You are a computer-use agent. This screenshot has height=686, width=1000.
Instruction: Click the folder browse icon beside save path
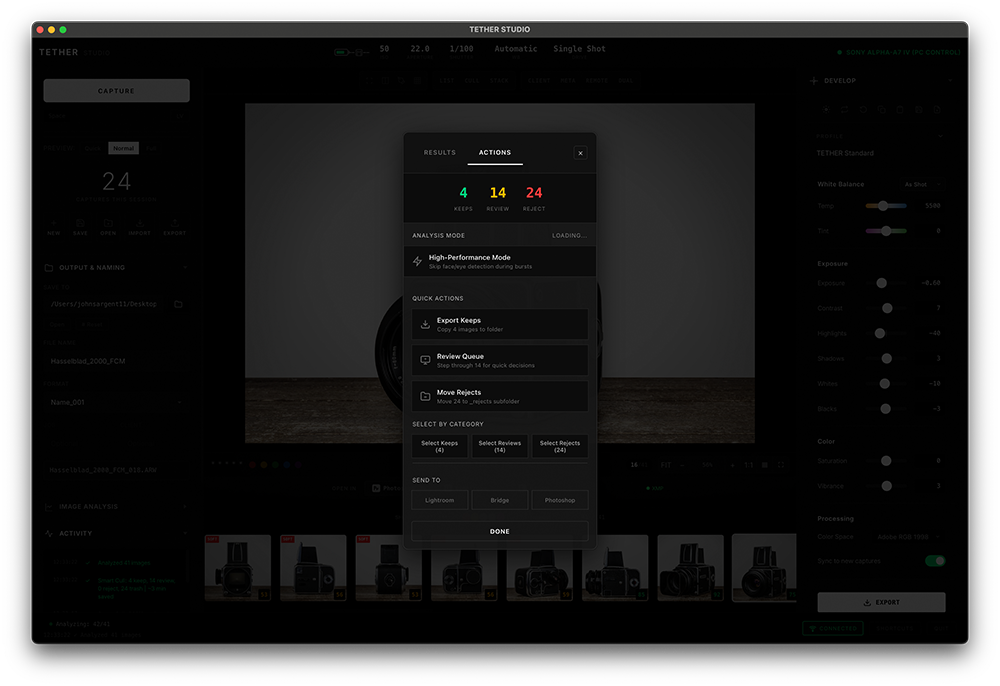pyautogui.click(x=178, y=304)
